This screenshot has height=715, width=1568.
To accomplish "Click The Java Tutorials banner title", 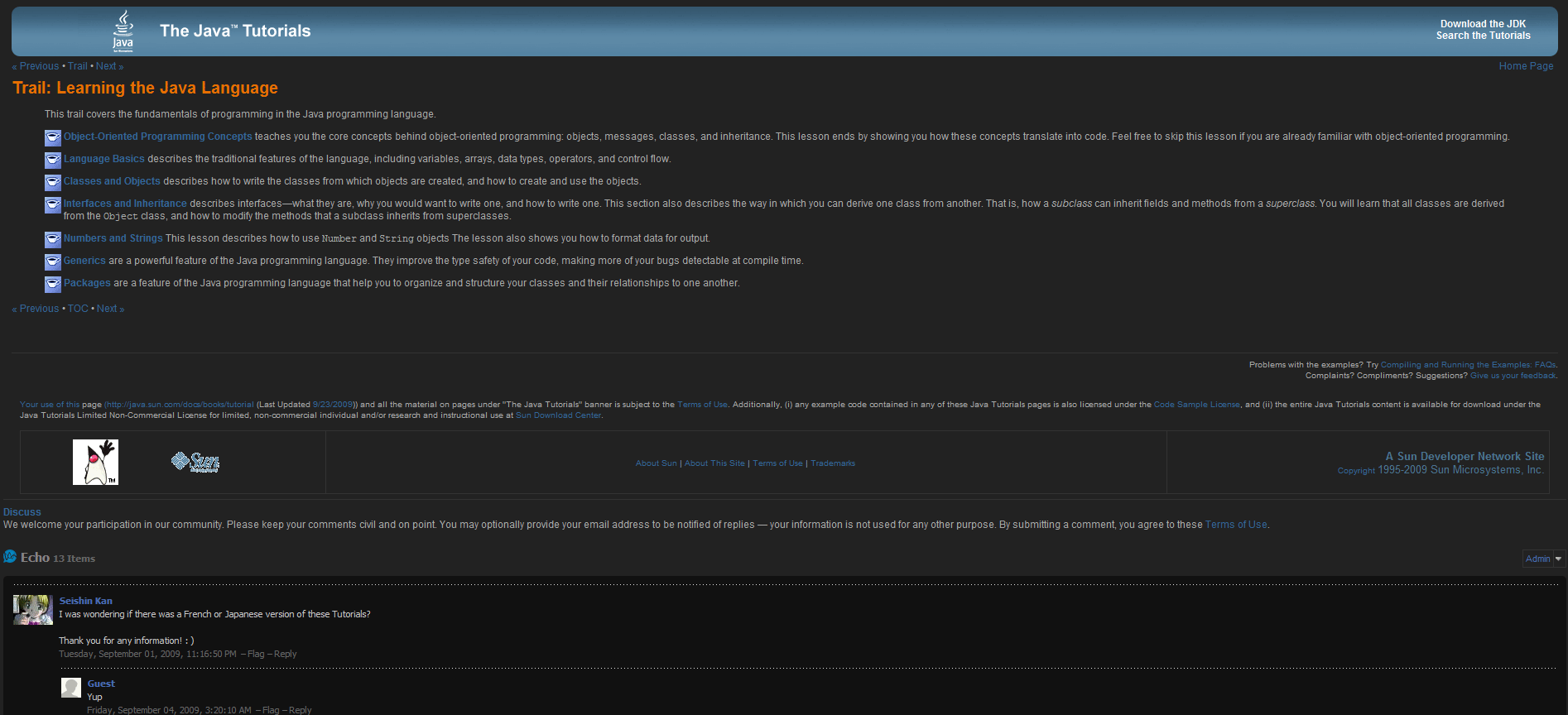I will 235,31.
